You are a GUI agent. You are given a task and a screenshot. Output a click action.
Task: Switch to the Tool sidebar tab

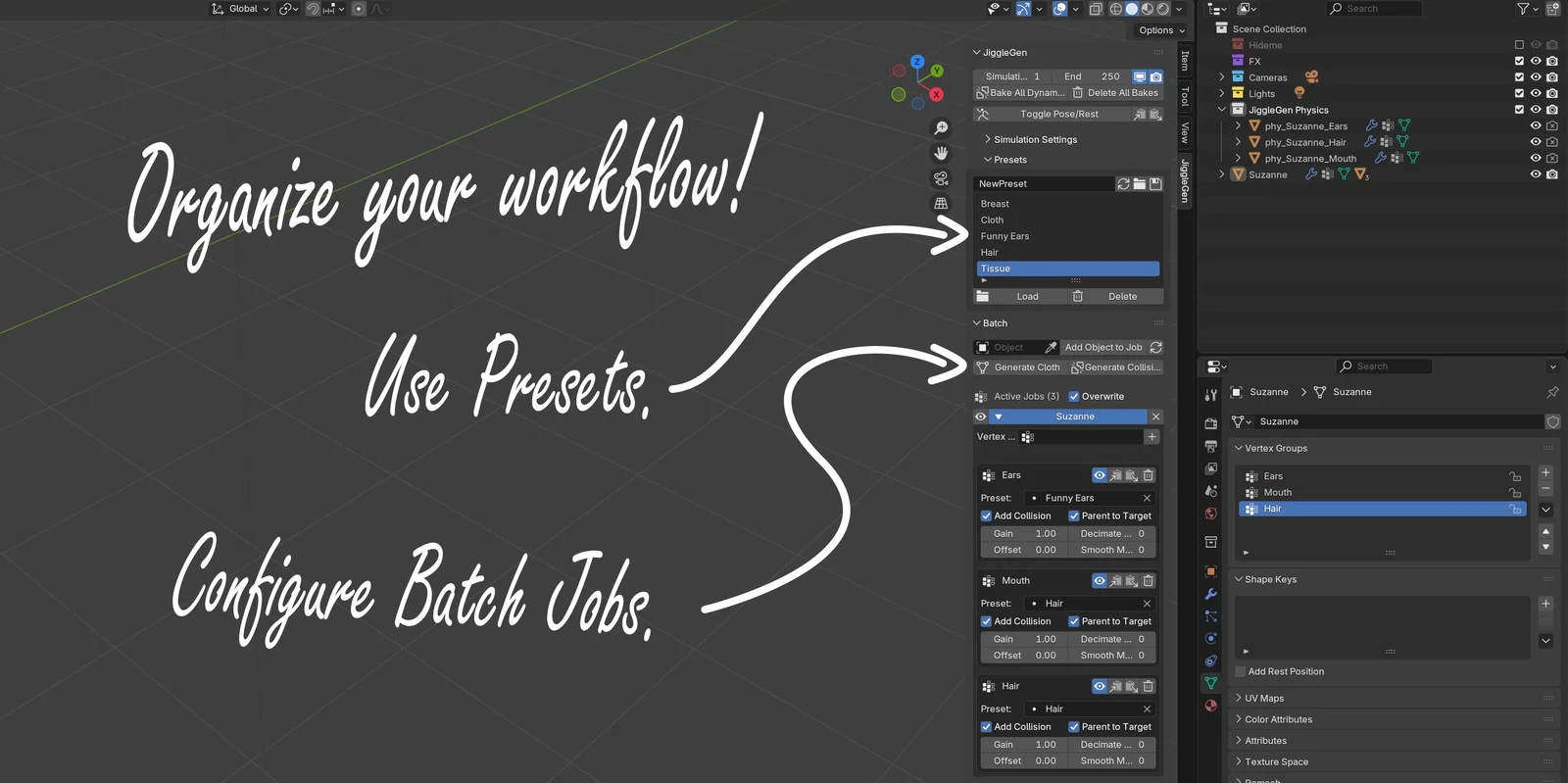click(x=1185, y=96)
